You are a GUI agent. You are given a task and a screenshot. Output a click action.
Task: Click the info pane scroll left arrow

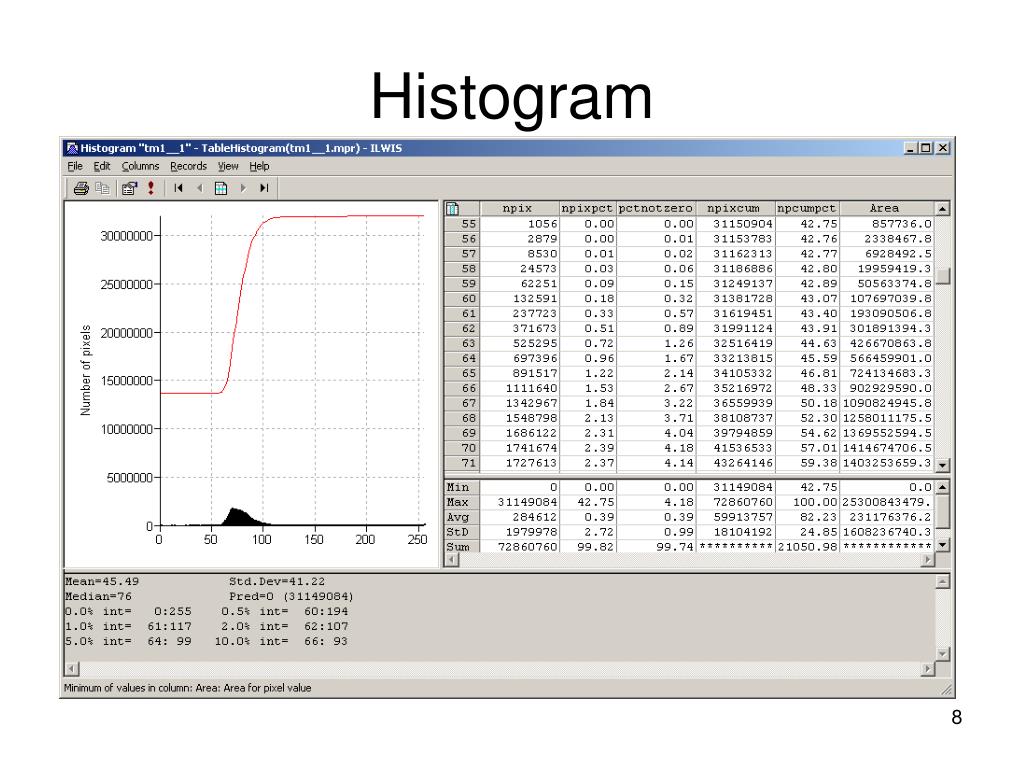coord(72,669)
